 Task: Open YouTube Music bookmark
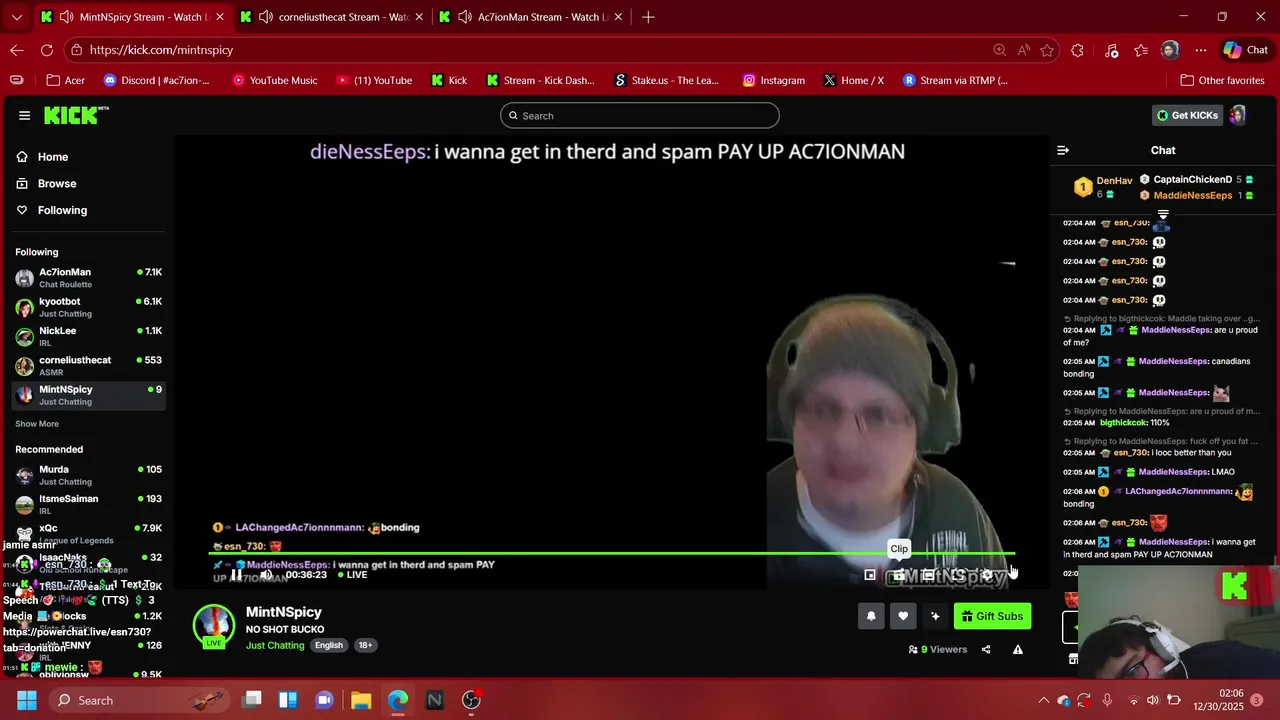(x=275, y=80)
